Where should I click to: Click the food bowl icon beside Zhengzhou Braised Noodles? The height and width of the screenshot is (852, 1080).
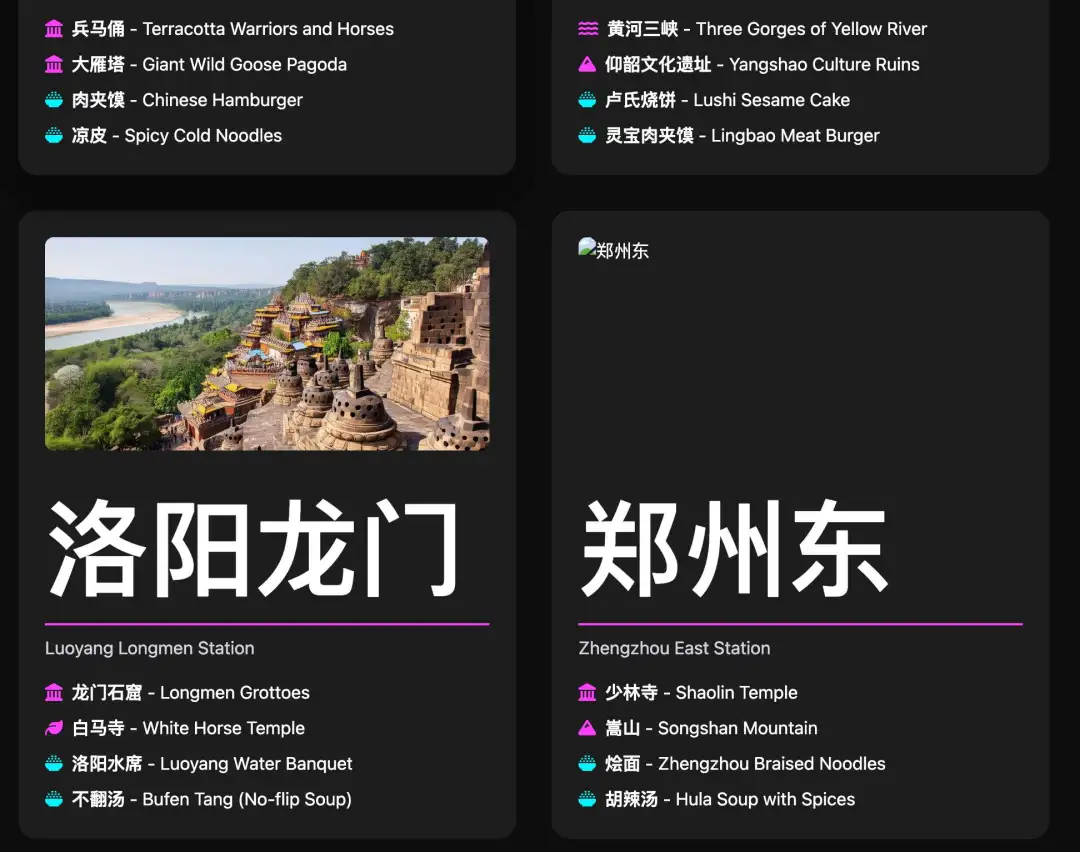(x=587, y=764)
